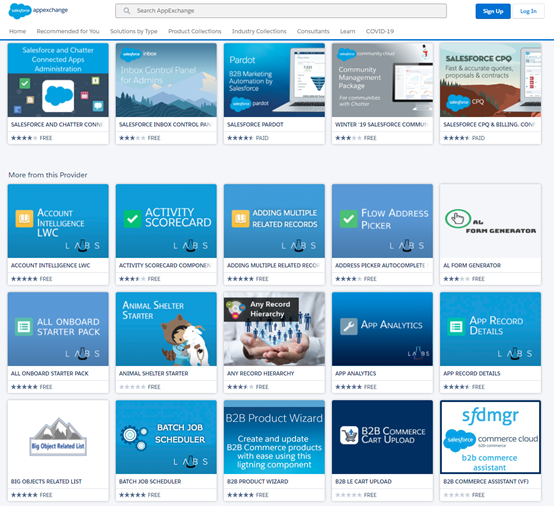The image size is (554, 506).
Task: Click WINTER '19 SALESFORCE COMMUN title
Action: (382, 124)
